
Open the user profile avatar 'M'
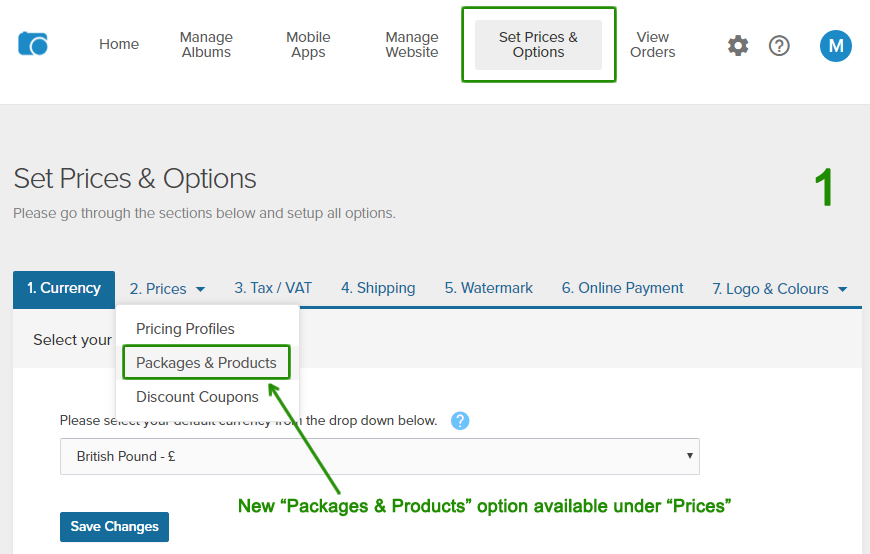(x=835, y=45)
